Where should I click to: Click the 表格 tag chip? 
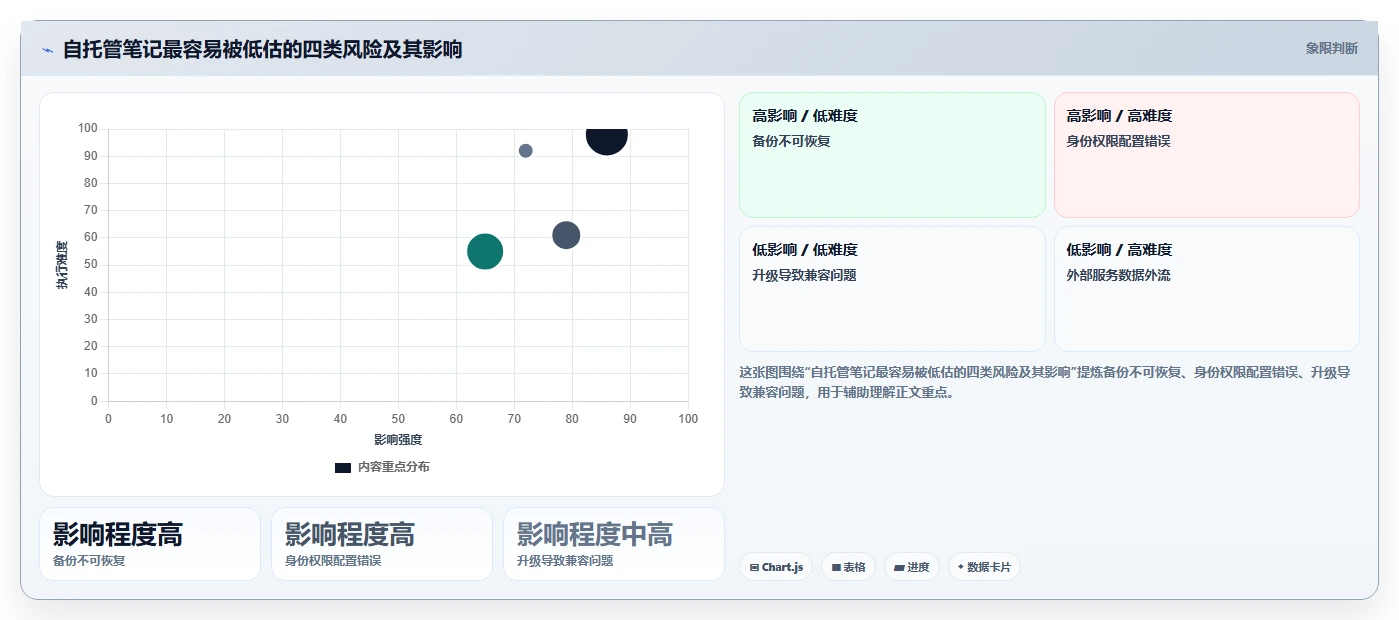pos(848,567)
